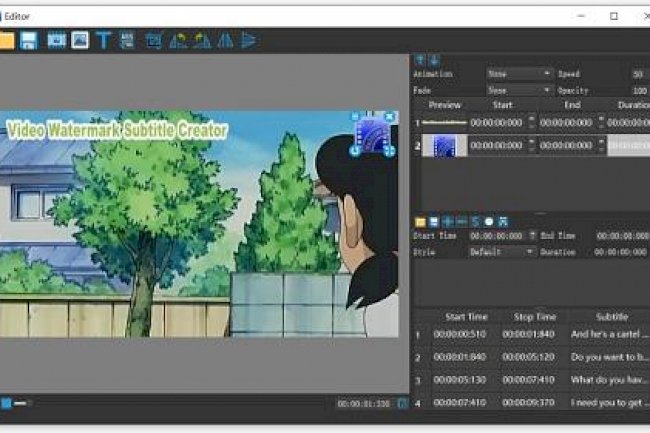
Task: Click the End time stepper of watermark row 2
Action: [x=601, y=145]
